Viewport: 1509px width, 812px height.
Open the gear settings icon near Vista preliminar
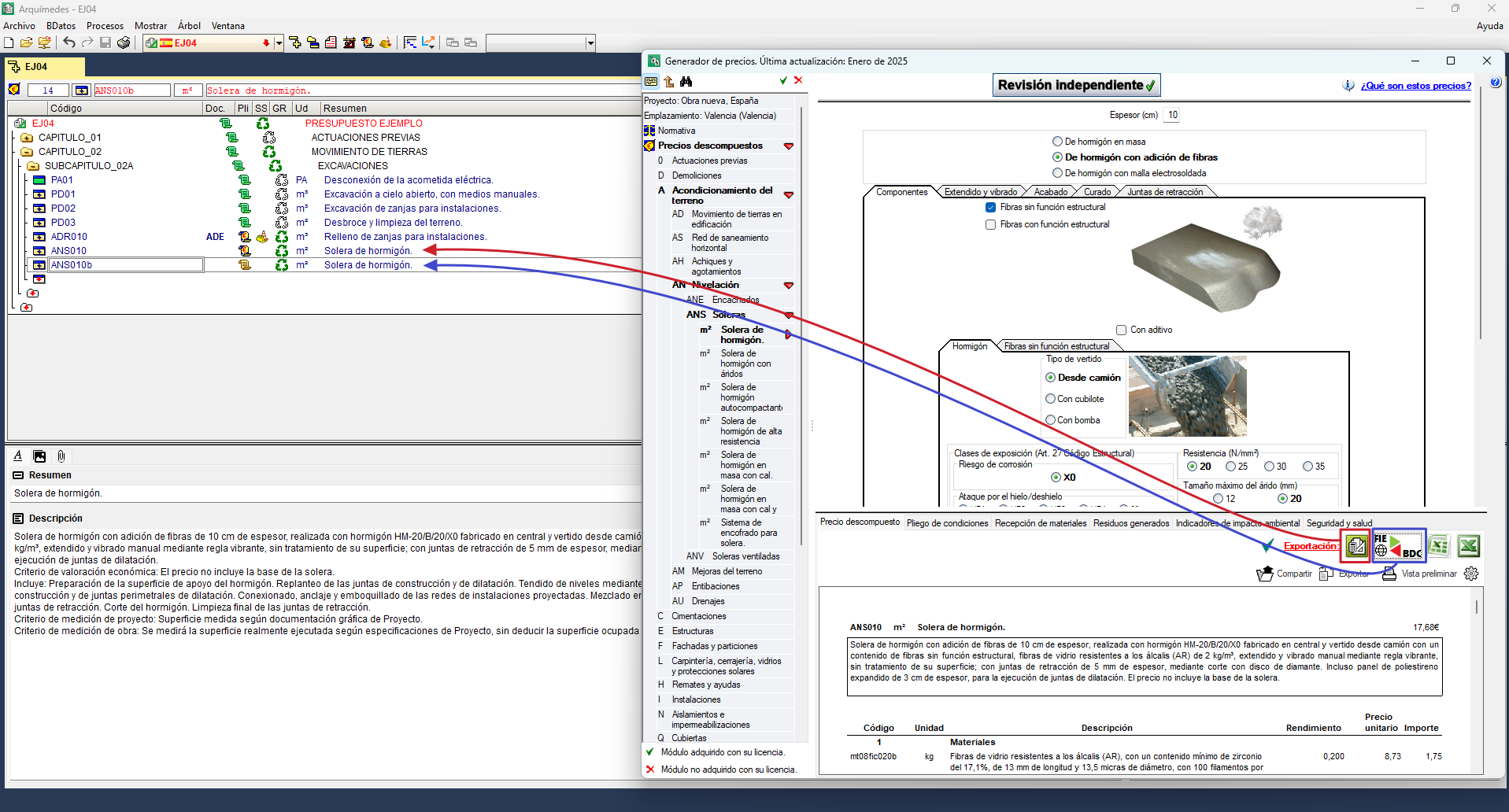tap(1470, 574)
